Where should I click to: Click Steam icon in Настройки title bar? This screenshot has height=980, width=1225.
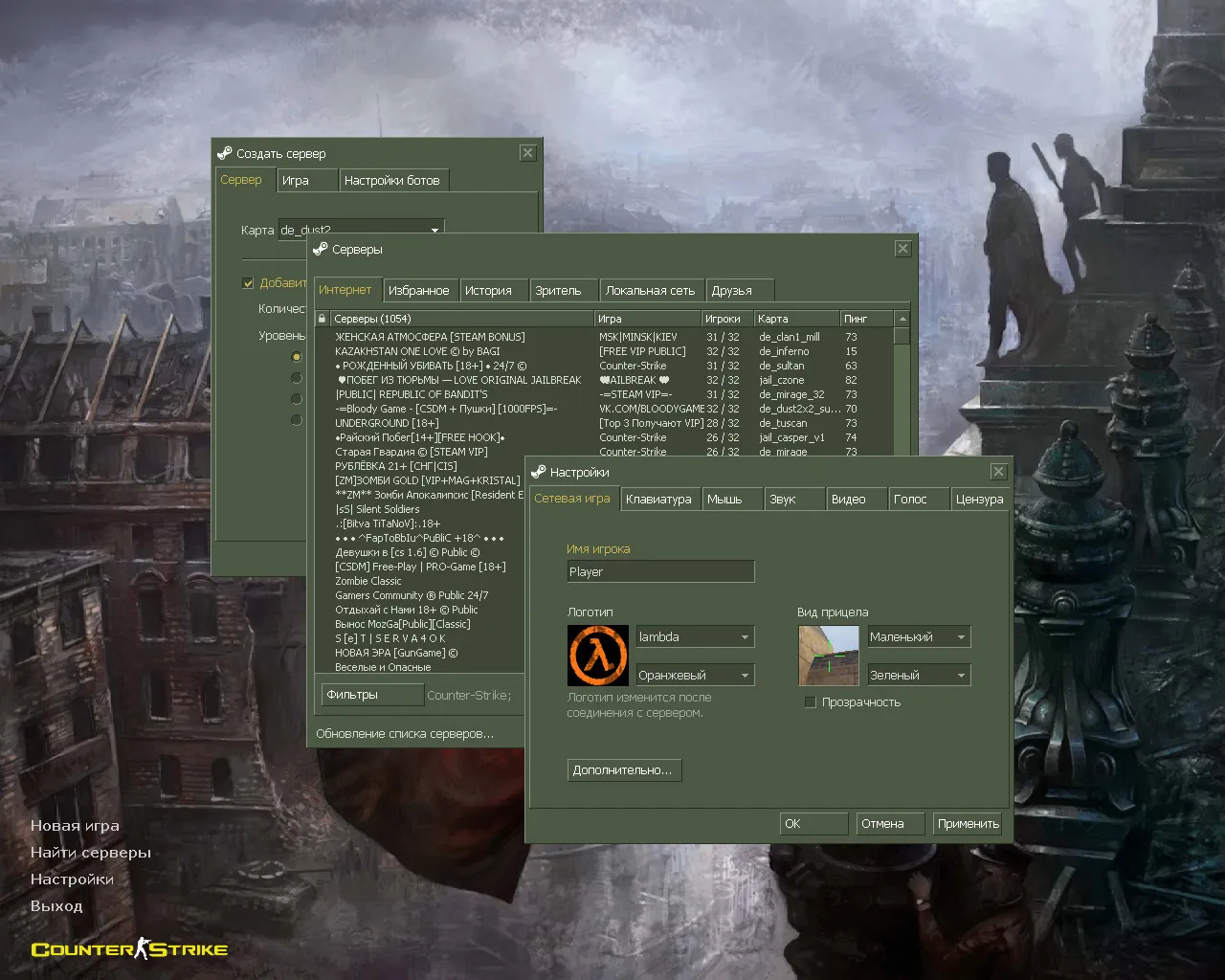(539, 472)
